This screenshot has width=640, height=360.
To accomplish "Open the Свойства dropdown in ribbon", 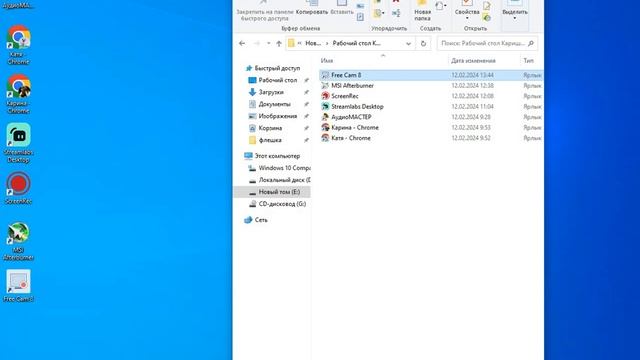I will click(467, 18).
